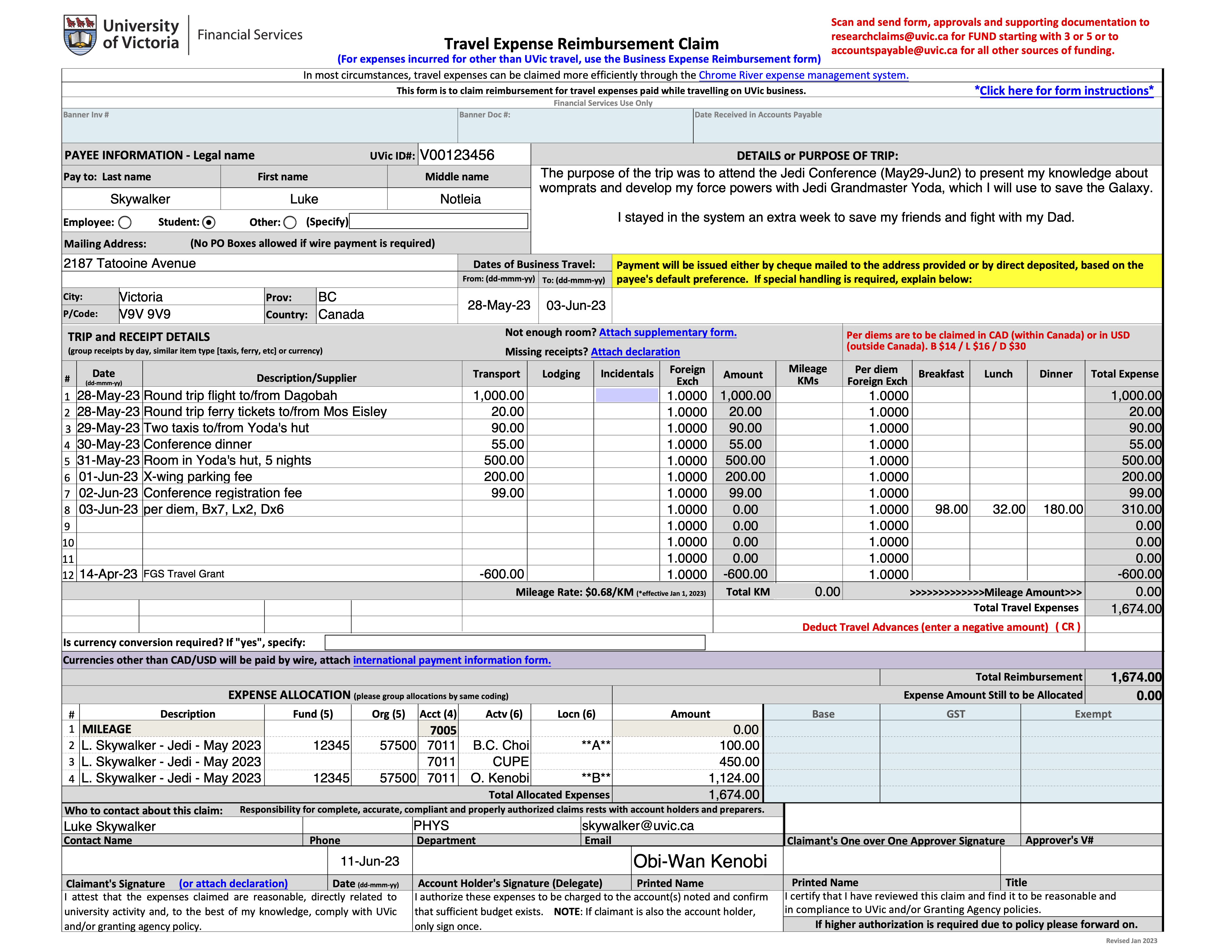Click the To travel date '03-Jun-23'
Screen dimensions: 1232x952
pyautogui.click(x=575, y=305)
